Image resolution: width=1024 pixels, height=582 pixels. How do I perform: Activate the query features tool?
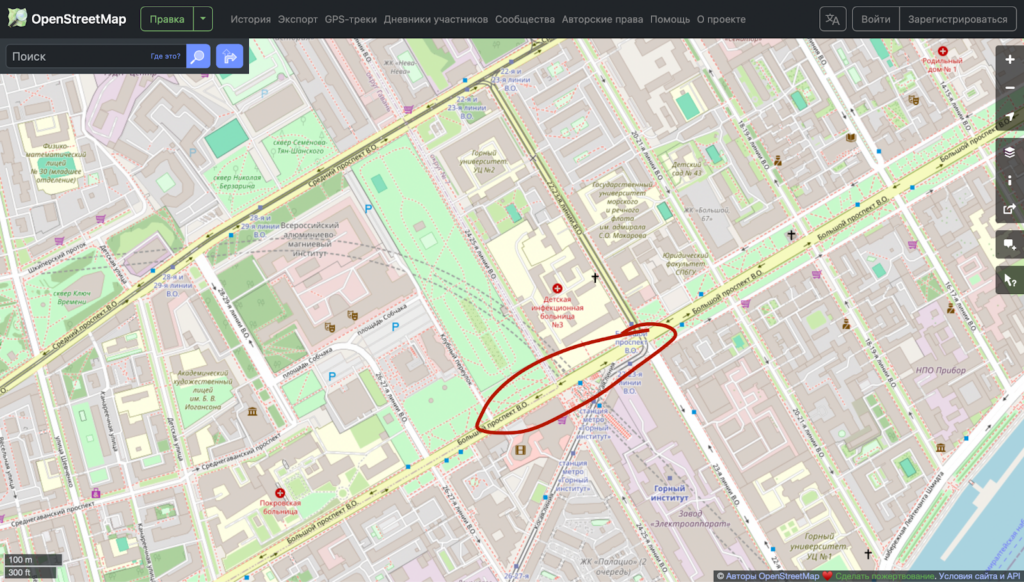coord(1009,280)
